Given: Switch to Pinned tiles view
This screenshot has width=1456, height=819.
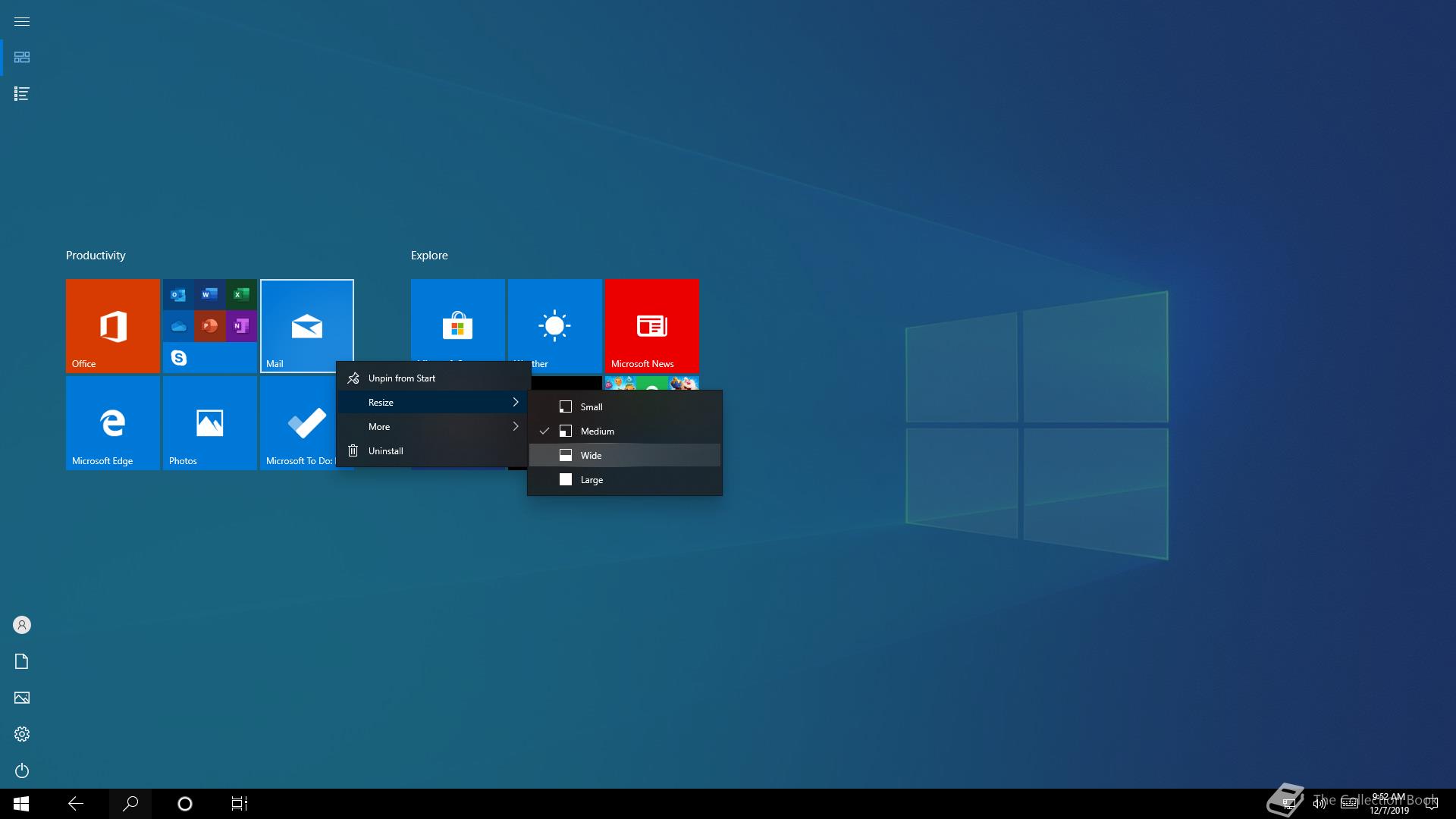Looking at the screenshot, I should coord(22,58).
